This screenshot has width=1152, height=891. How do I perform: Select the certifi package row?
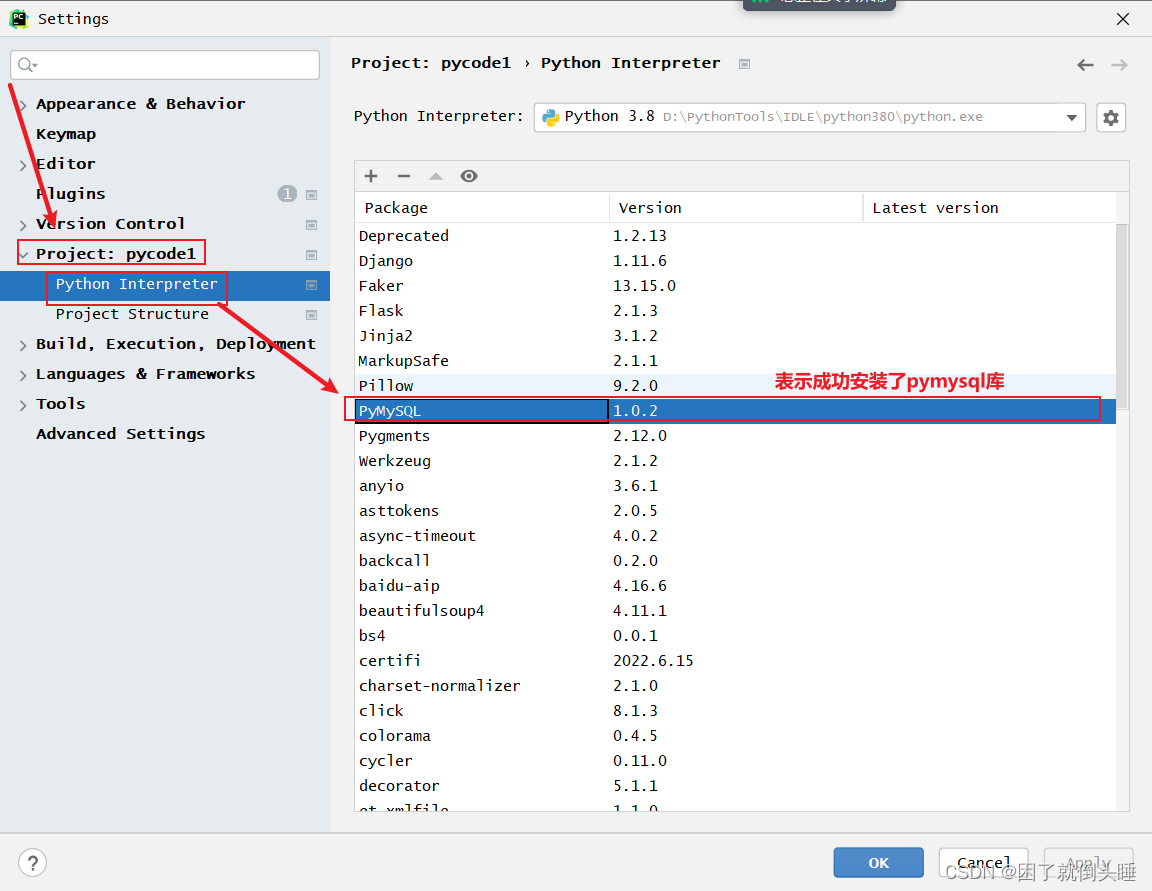pos(735,660)
